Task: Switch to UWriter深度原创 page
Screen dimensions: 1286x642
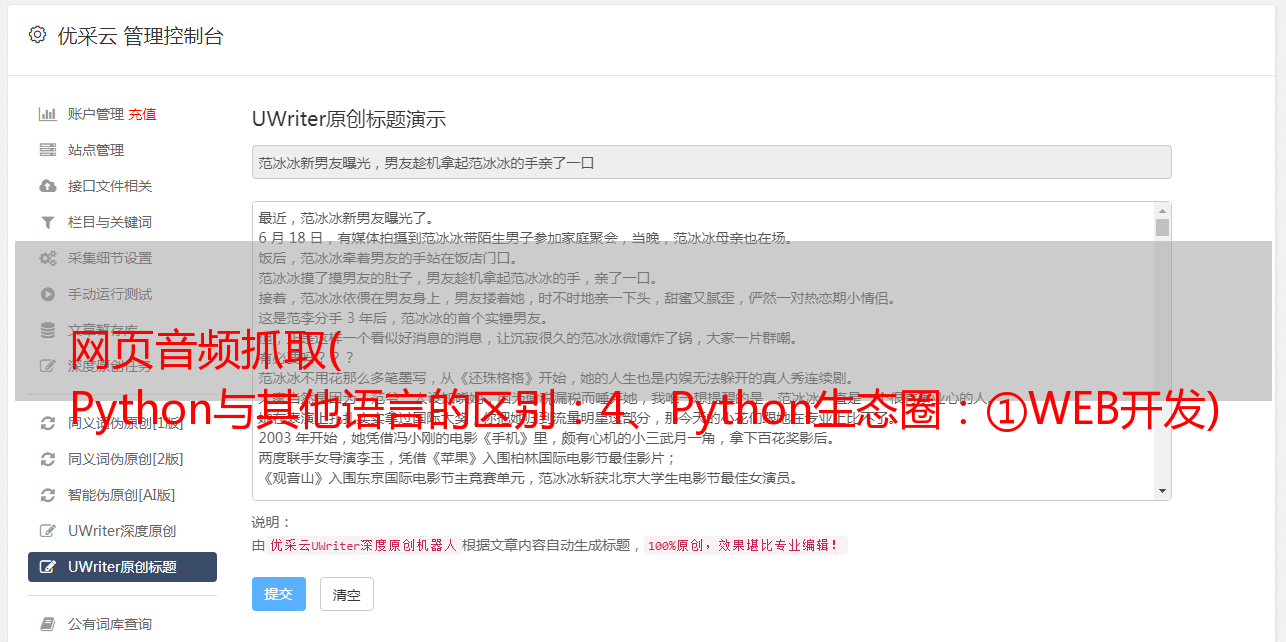Action: [x=122, y=531]
